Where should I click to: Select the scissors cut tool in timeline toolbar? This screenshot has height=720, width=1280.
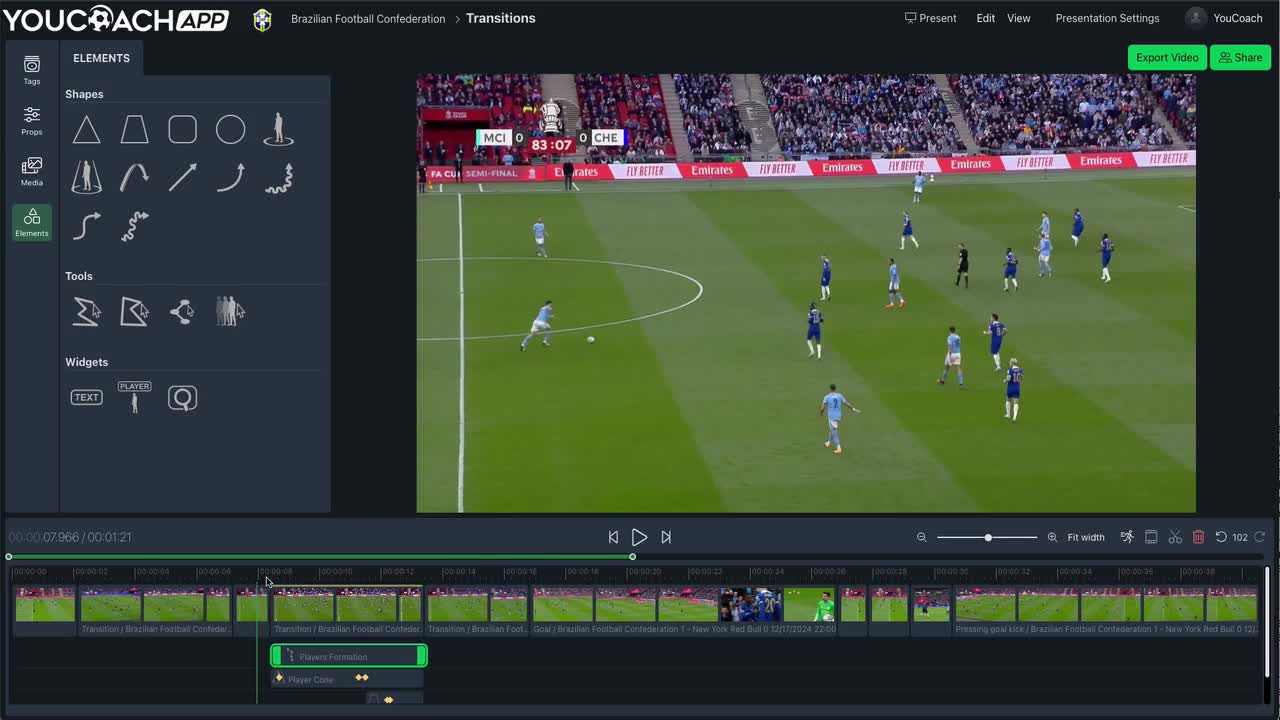tap(1175, 537)
